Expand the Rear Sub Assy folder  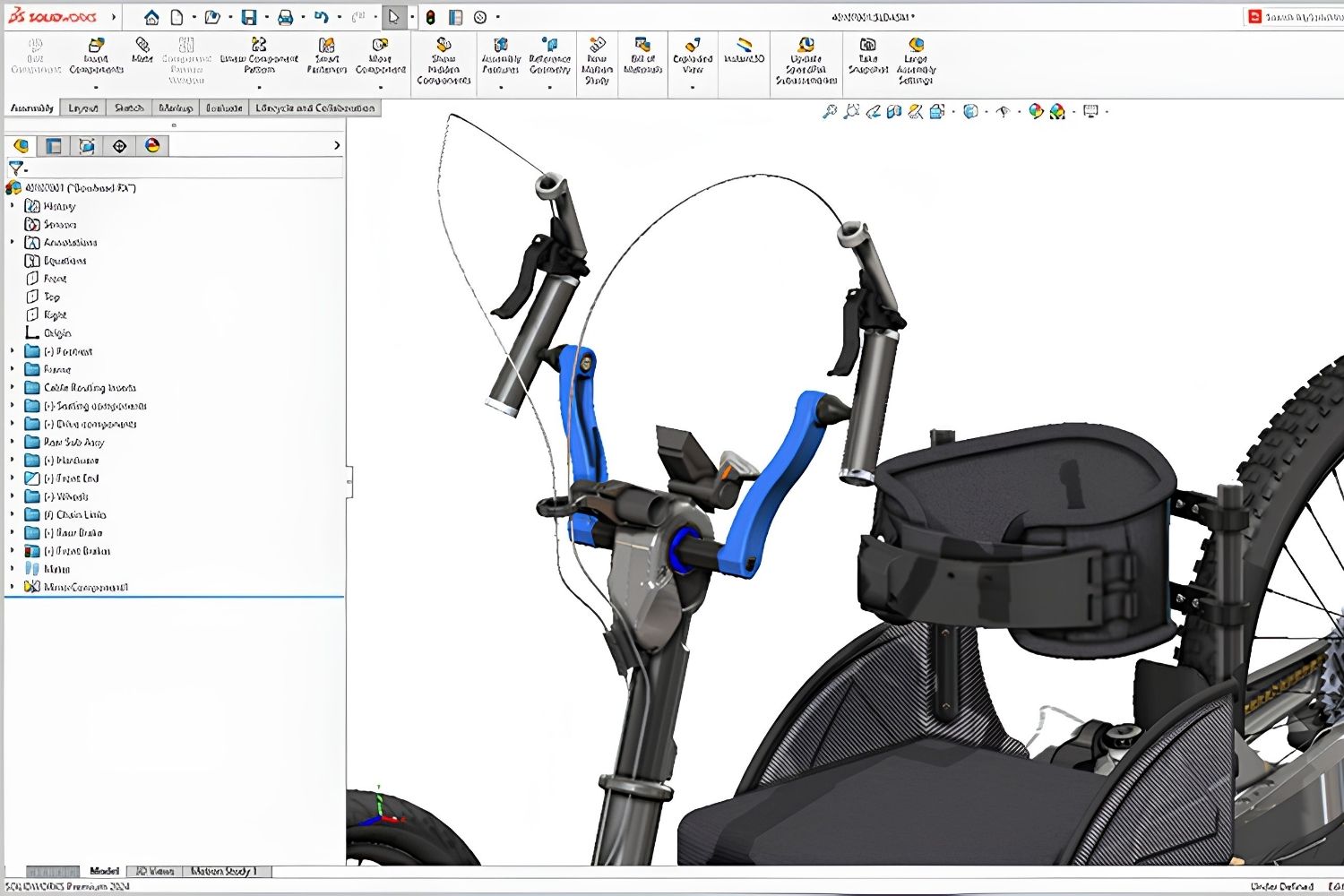click(x=13, y=442)
